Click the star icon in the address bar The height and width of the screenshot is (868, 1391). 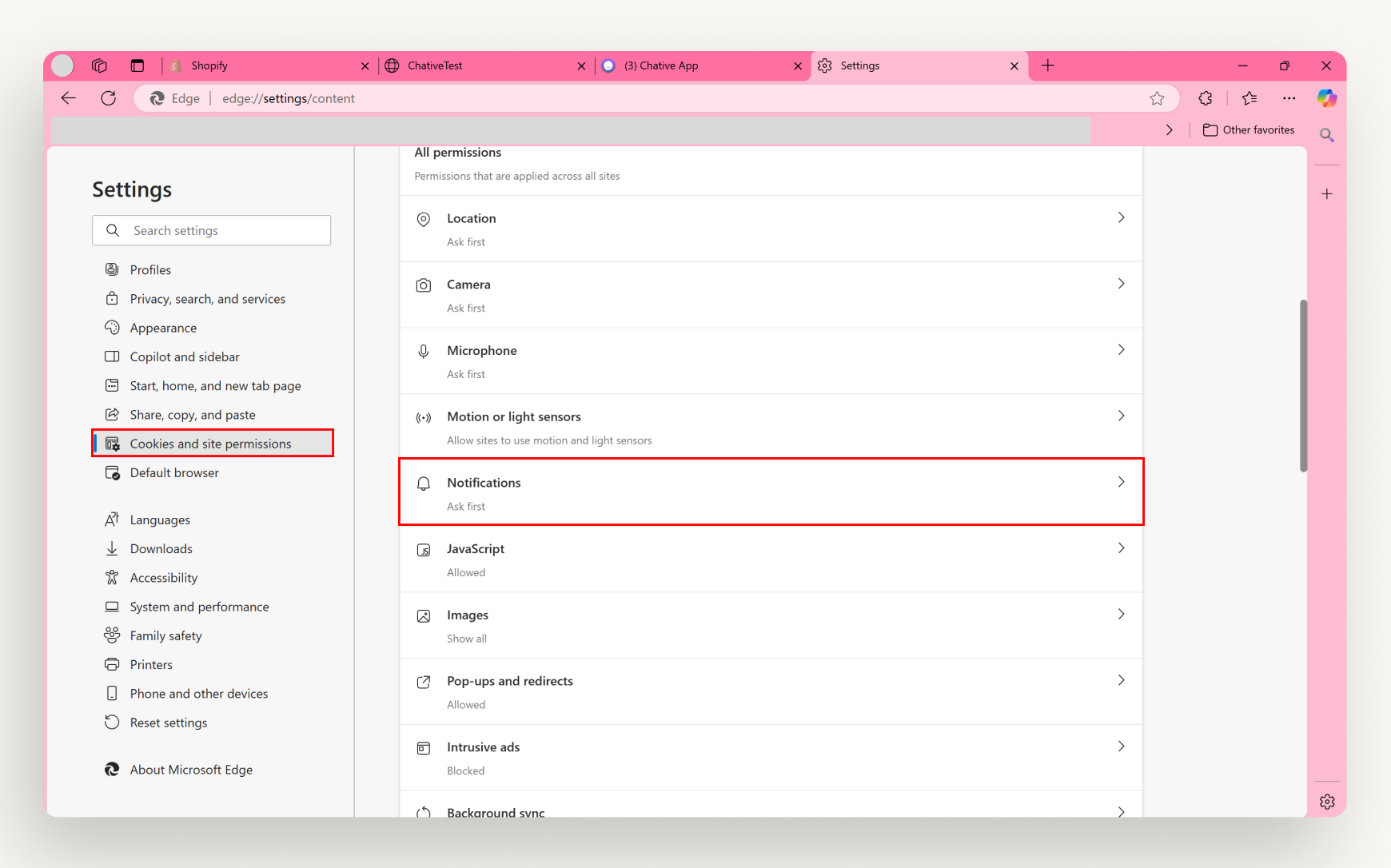[x=1158, y=98]
